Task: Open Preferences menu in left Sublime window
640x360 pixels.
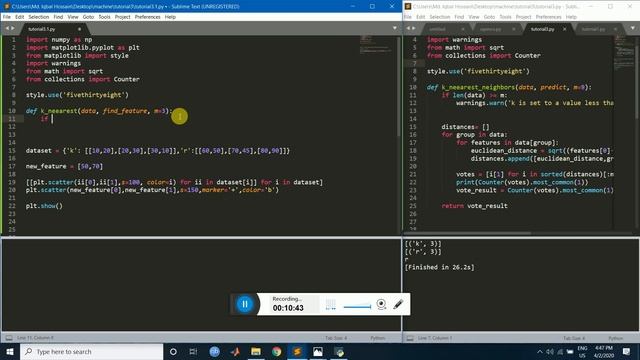Action: [x=147, y=17]
